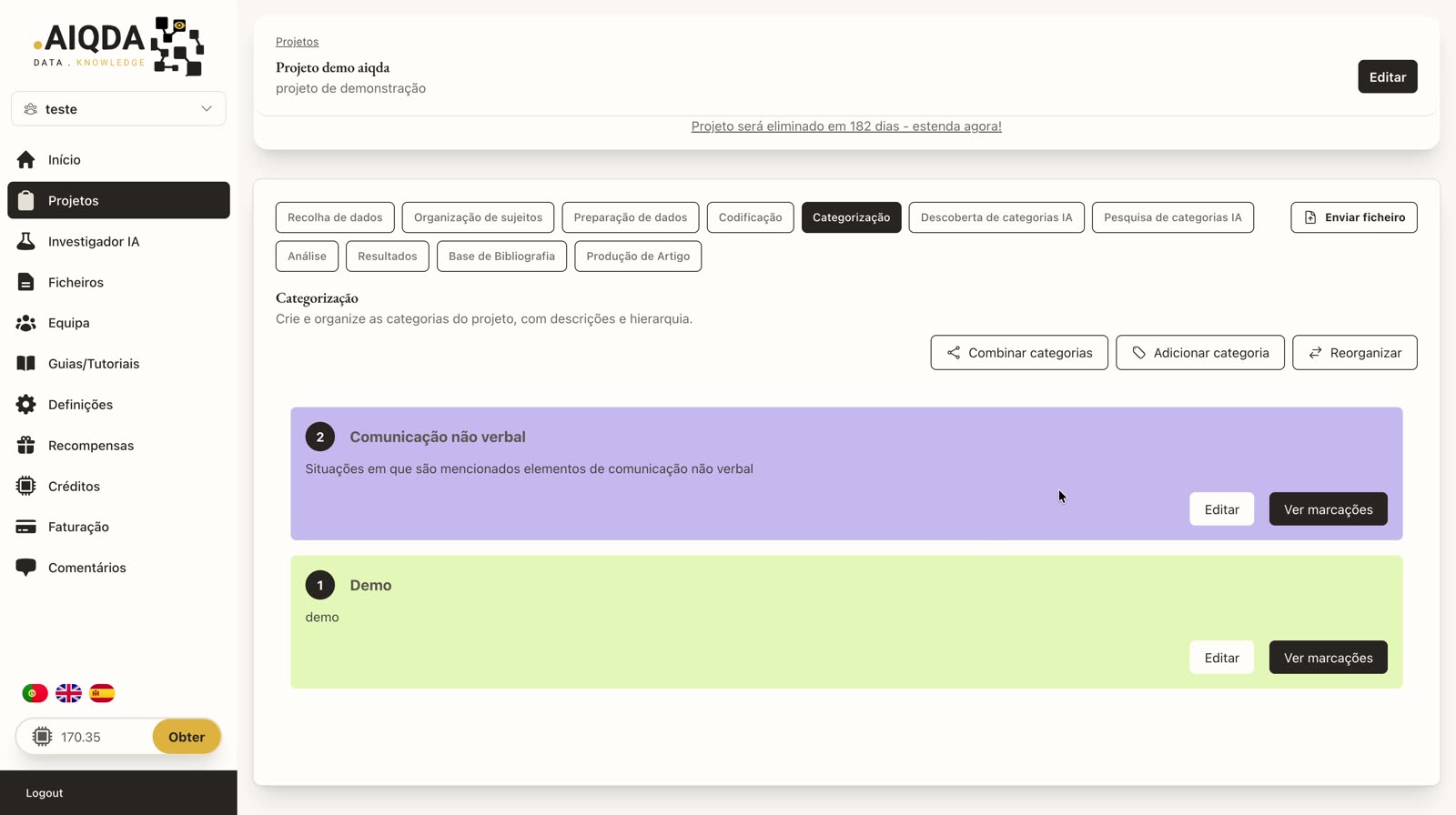Go to the Produção de Artigo tab
Viewport: 1456px width, 815px height.
pyautogui.click(x=638, y=257)
